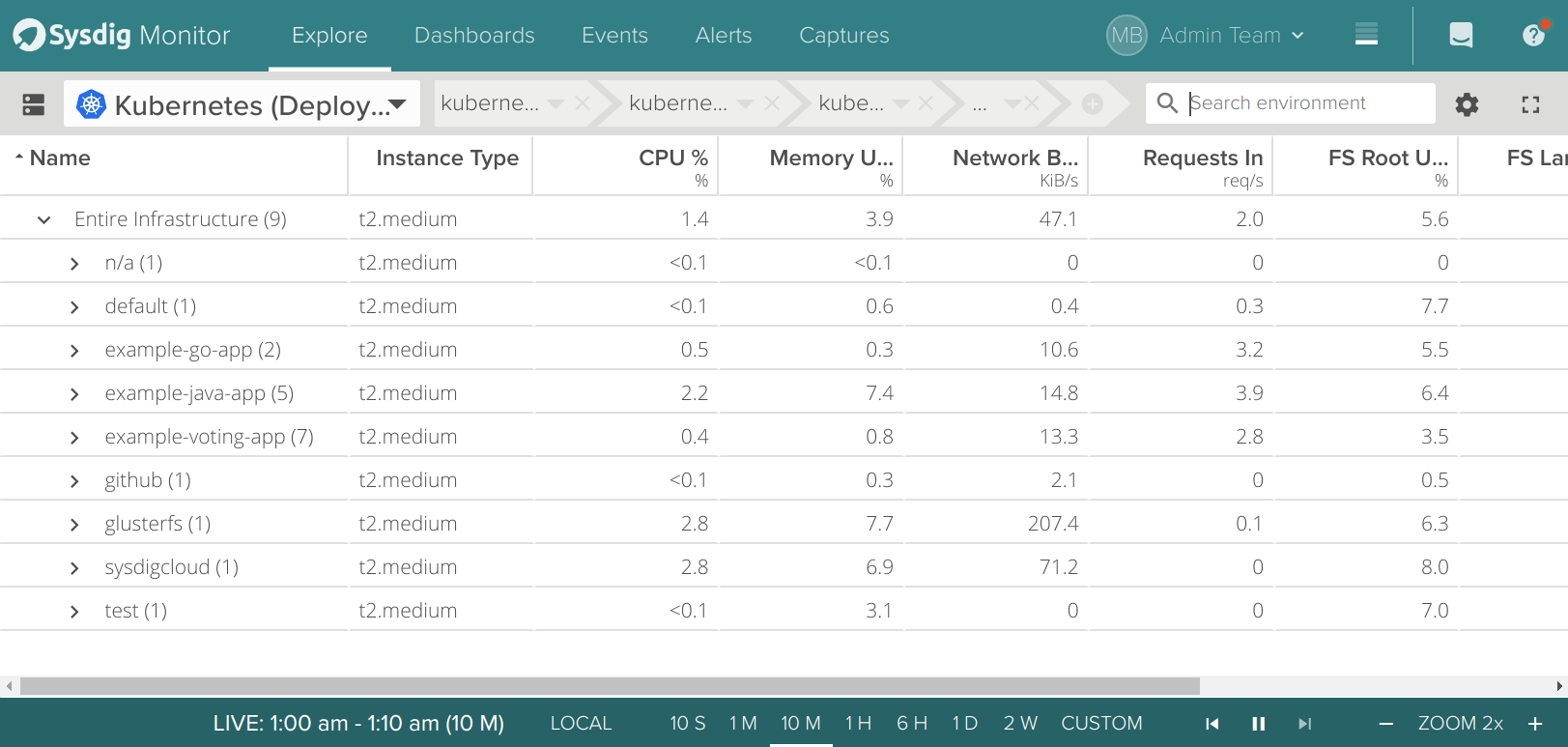This screenshot has width=1568, height=747.
Task: Open the help question mark icon
Action: click(x=1533, y=36)
